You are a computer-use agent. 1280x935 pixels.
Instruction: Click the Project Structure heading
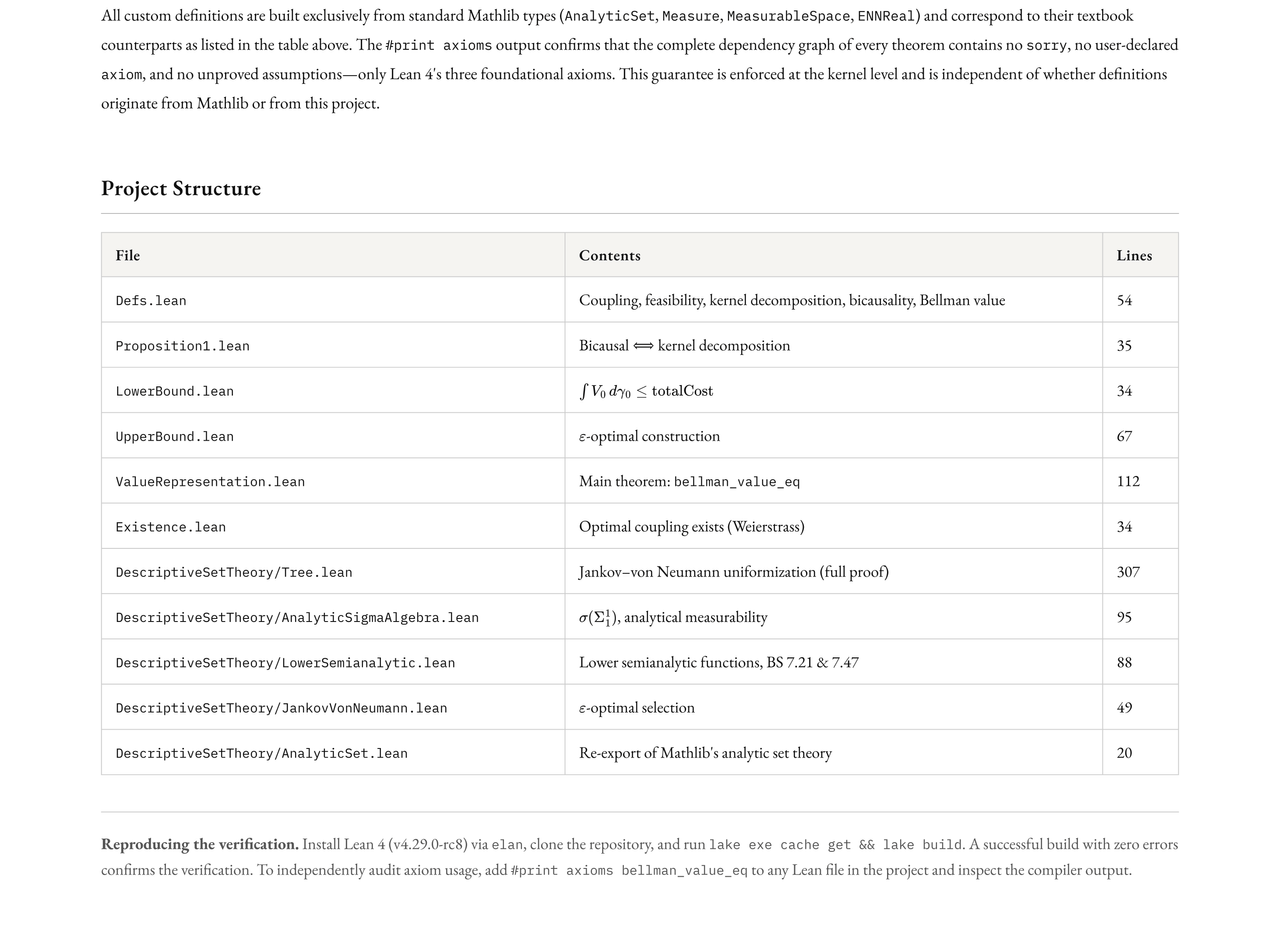tap(181, 188)
